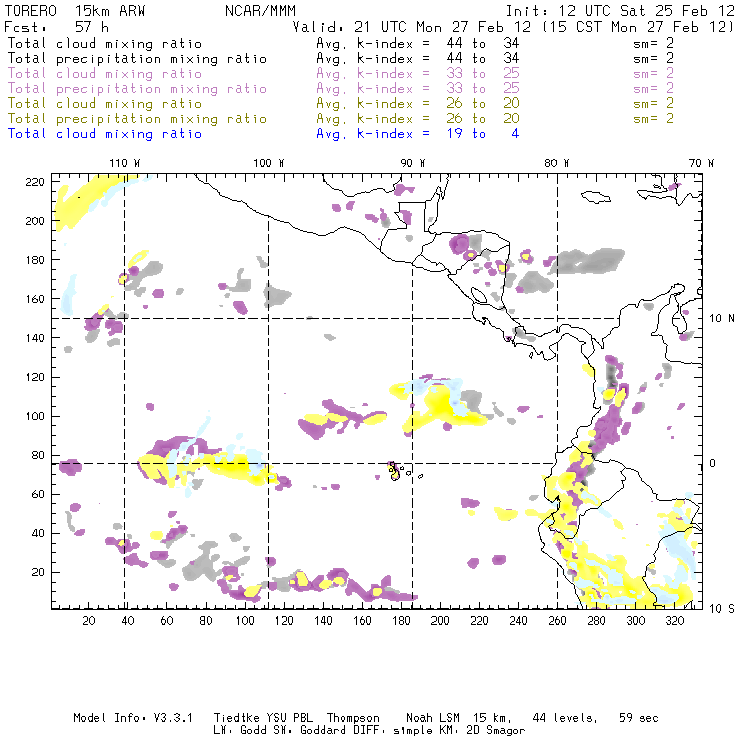Click "200" on the vertical axis
The width and height of the screenshot is (740, 740).
click(x=35, y=221)
